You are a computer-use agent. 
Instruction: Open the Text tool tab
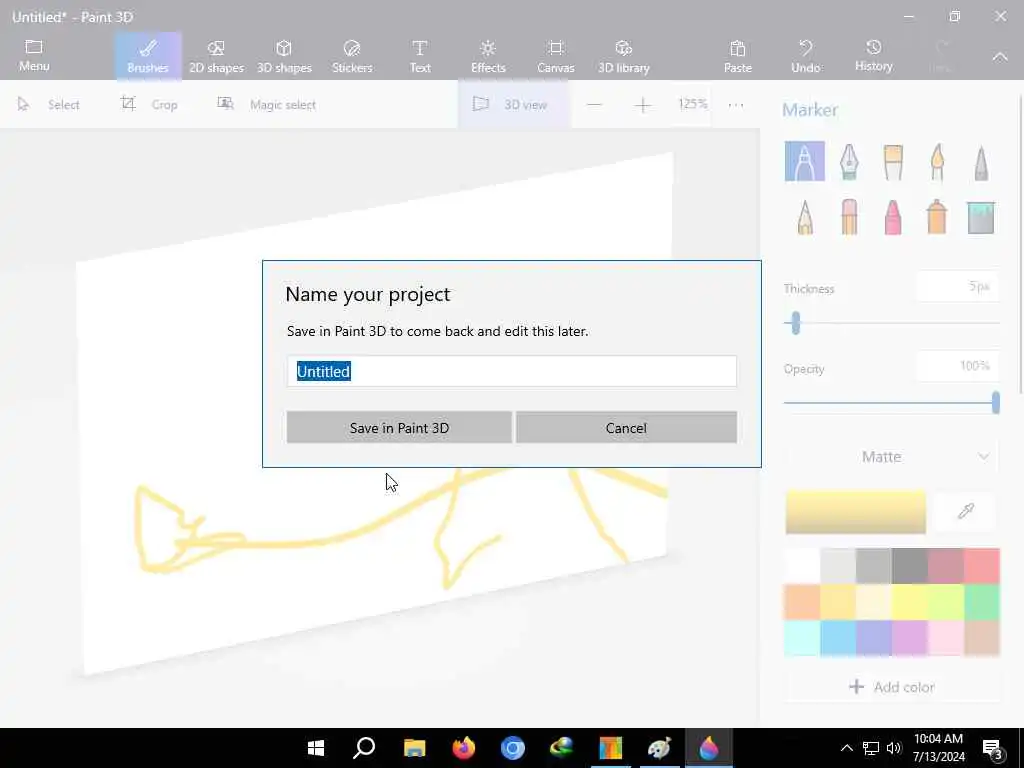[x=420, y=56]
